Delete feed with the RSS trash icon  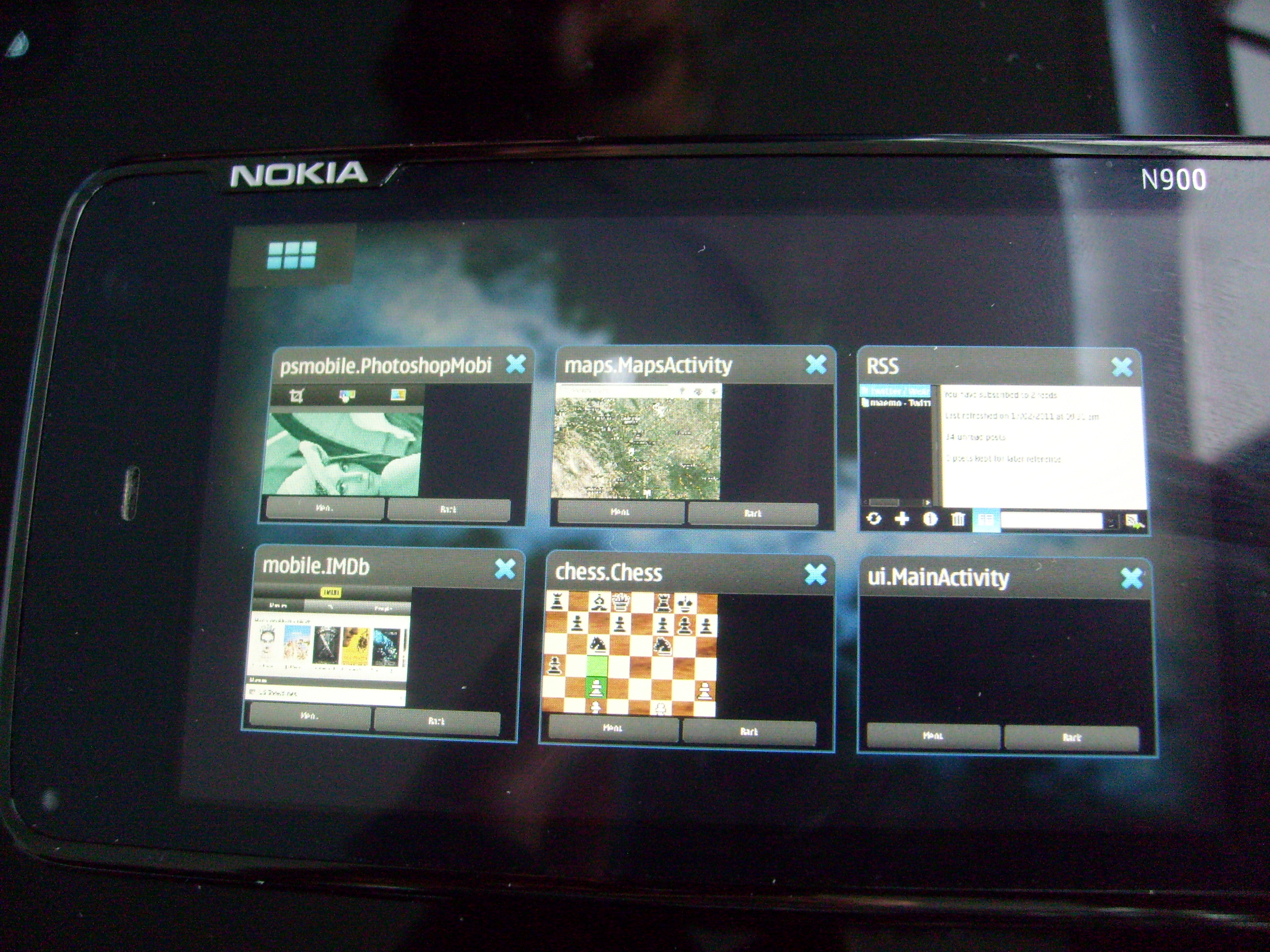[x=958, y=519]
